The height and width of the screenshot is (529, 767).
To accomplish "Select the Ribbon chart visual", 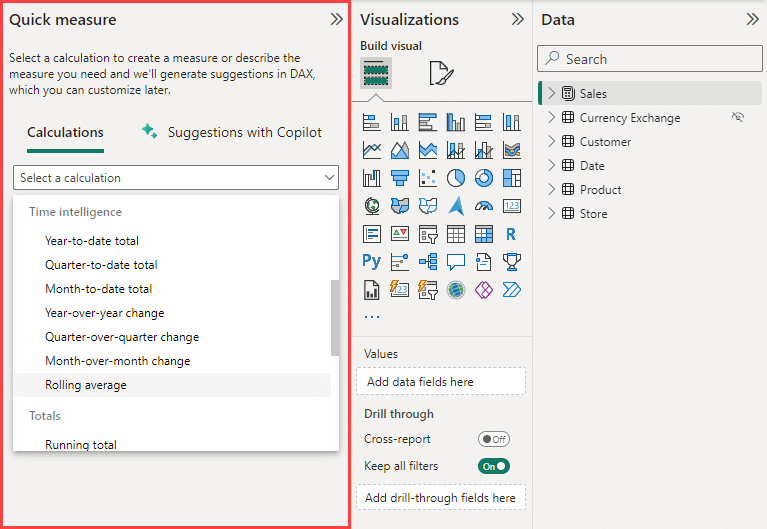I will [x=512, y=150].
